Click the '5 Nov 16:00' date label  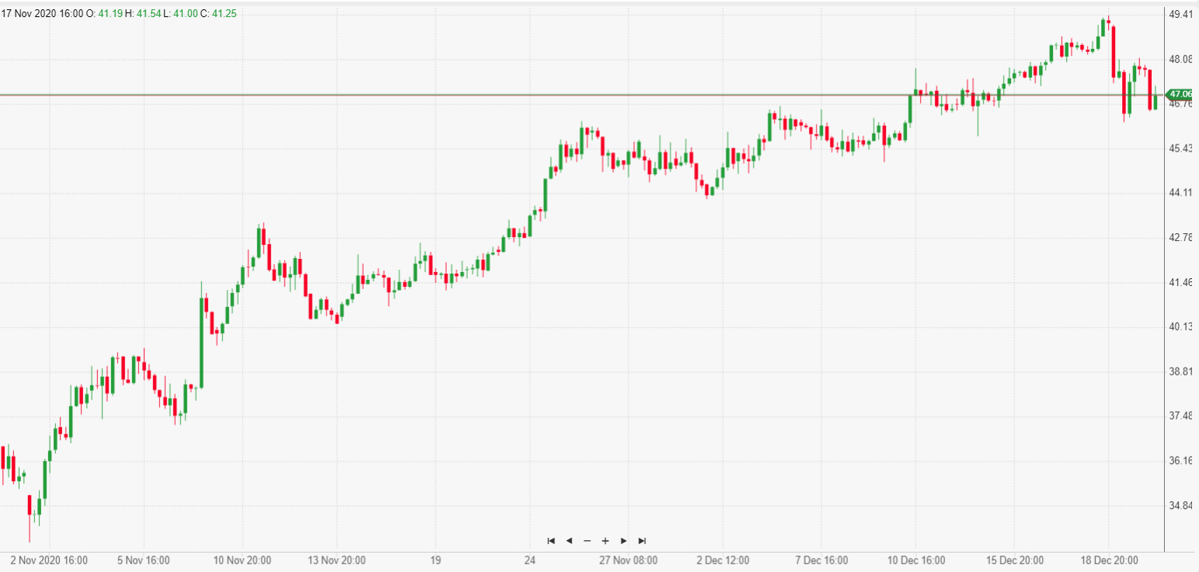144,561
